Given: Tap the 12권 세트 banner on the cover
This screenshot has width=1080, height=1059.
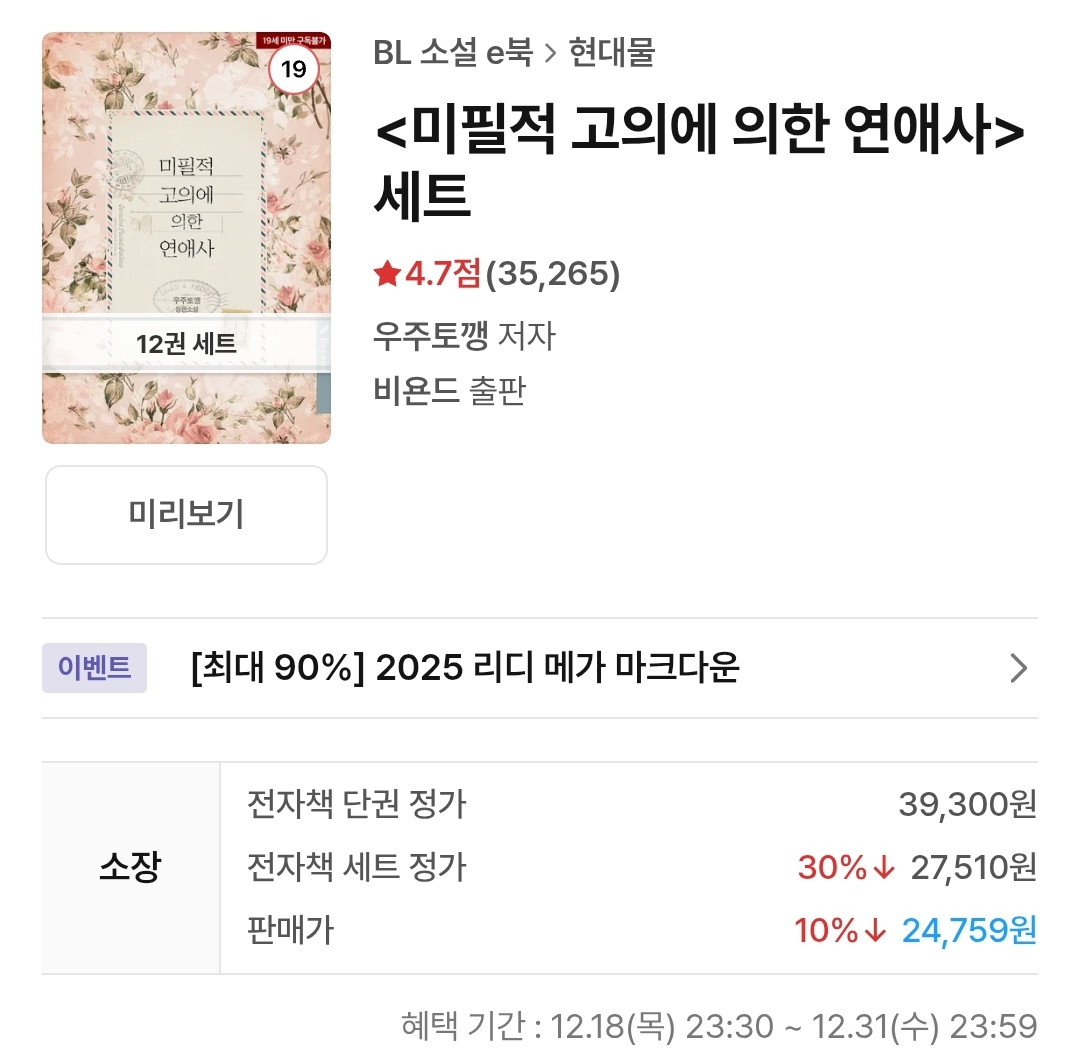Looking at the screenshot, I should (x=186, y=344).
